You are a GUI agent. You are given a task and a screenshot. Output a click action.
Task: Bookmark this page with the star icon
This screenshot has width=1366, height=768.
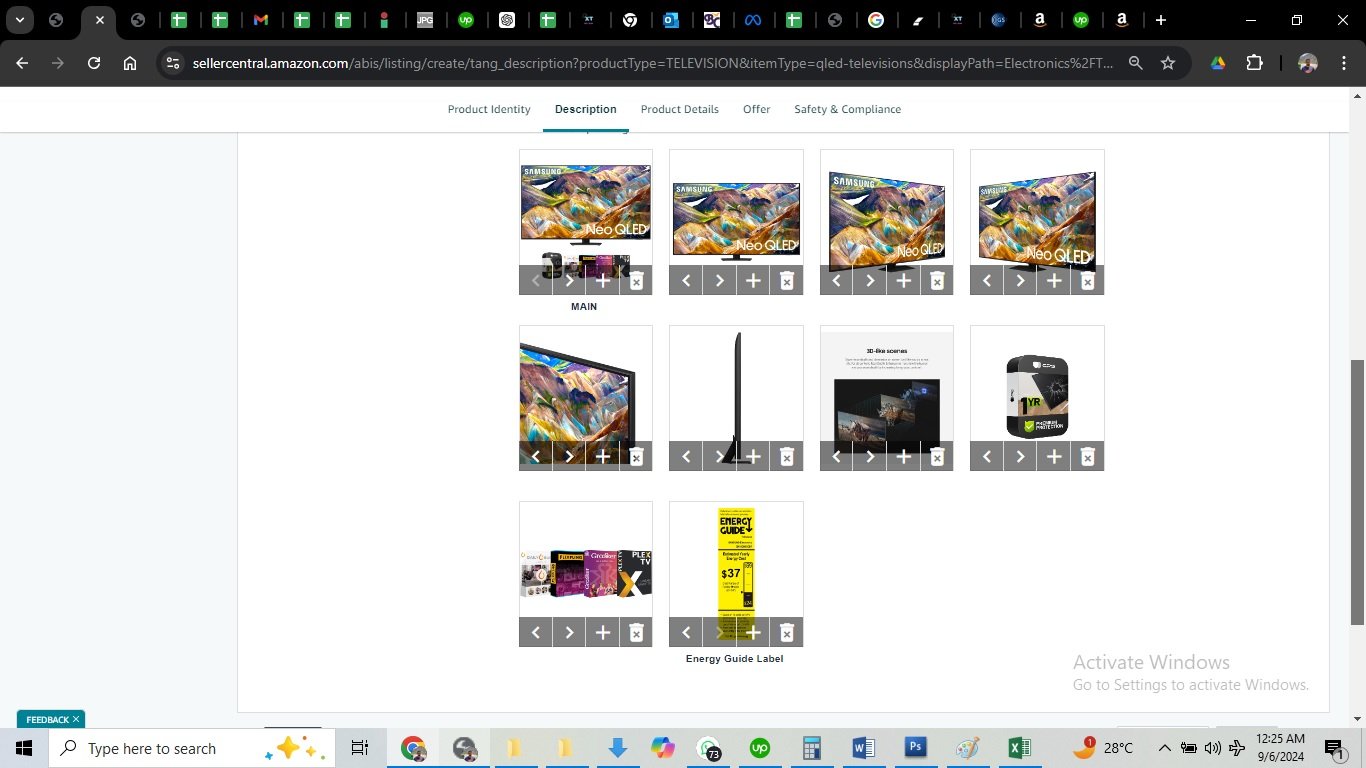pyautogui.click(x=1167, y=63)
